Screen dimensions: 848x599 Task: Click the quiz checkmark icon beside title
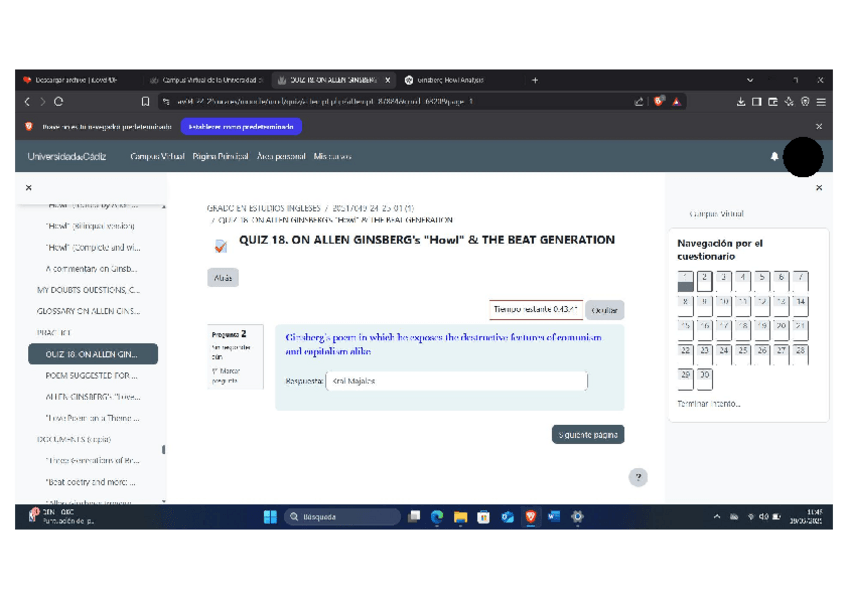pyautogui.click(x=221, y=246)
